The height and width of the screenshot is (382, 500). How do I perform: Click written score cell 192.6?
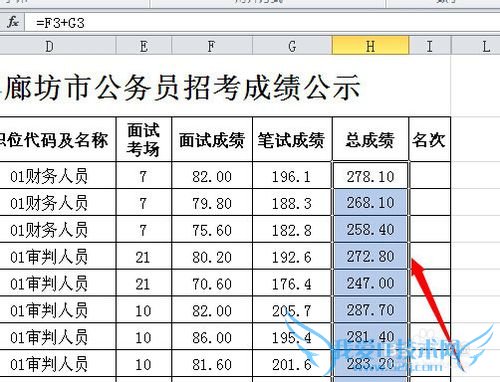tap(292, 256)
